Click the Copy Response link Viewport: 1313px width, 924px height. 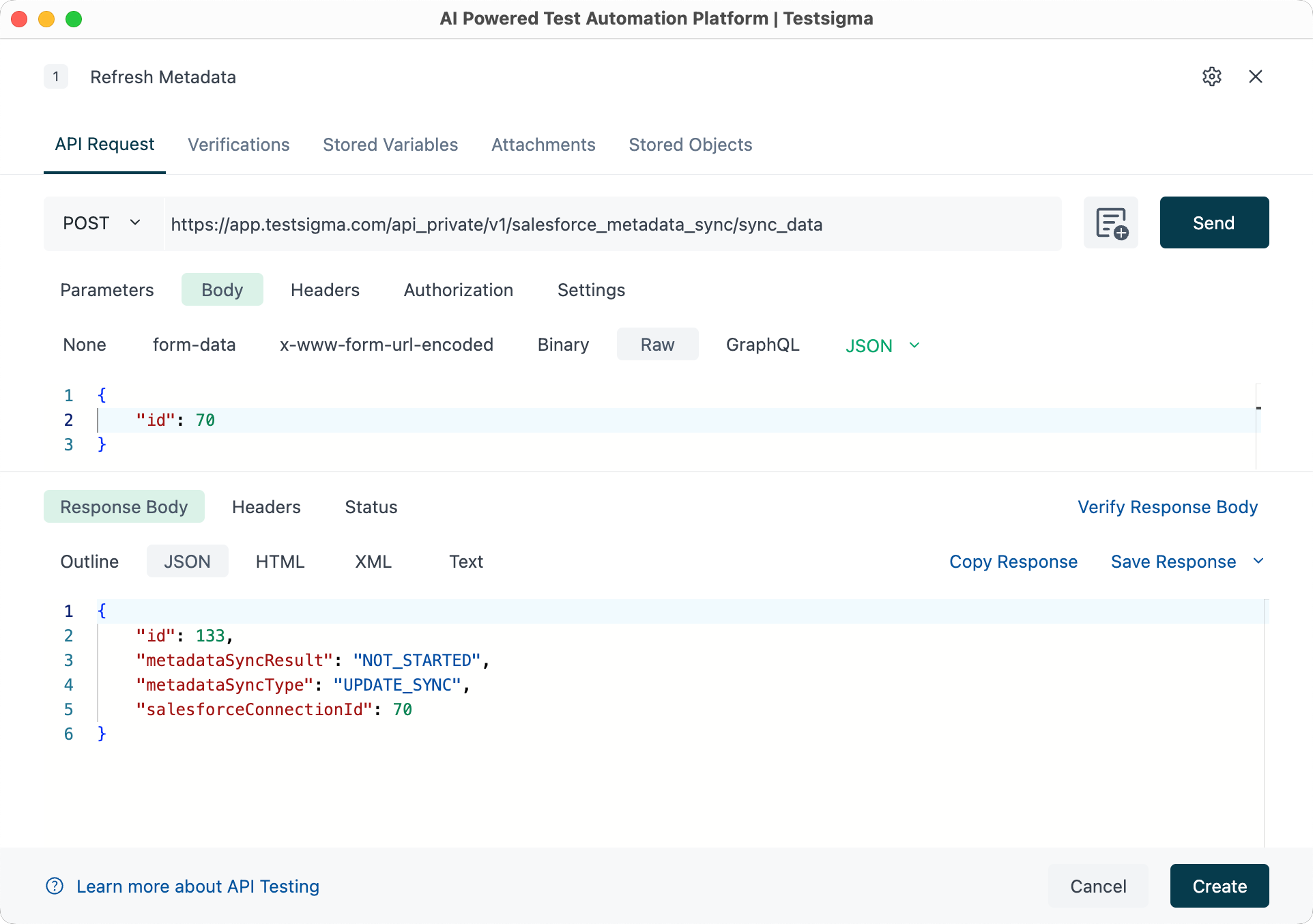point(1013,562)
